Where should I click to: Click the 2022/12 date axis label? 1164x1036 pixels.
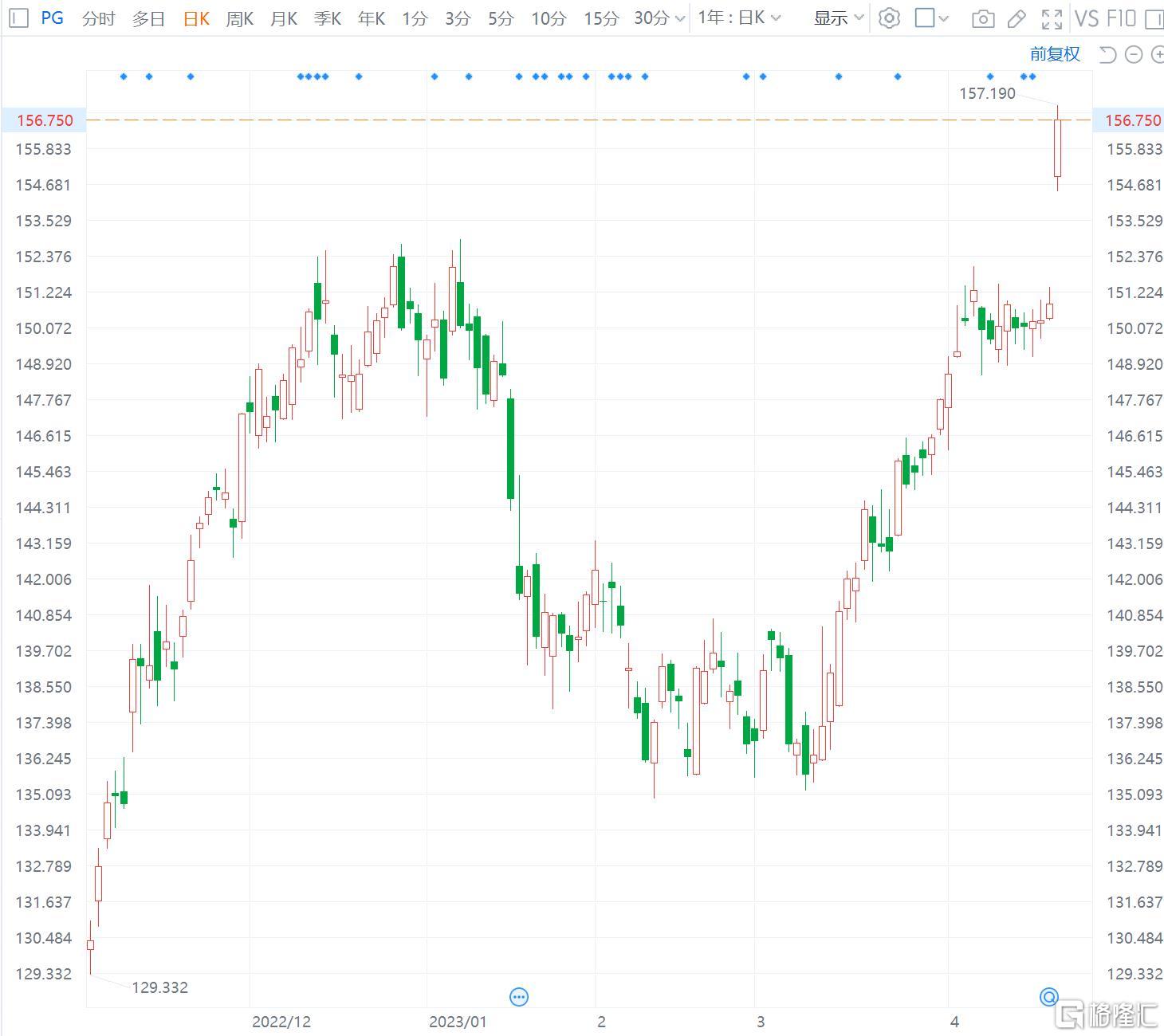(281, 1022)
